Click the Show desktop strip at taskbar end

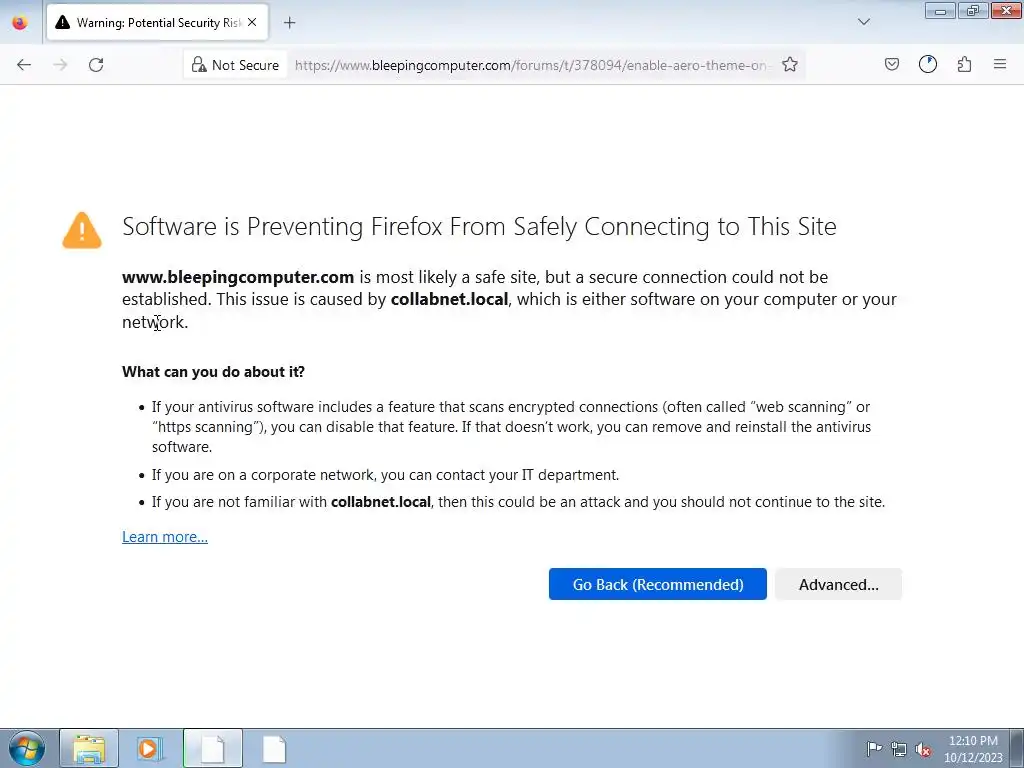click(1017, 748)
